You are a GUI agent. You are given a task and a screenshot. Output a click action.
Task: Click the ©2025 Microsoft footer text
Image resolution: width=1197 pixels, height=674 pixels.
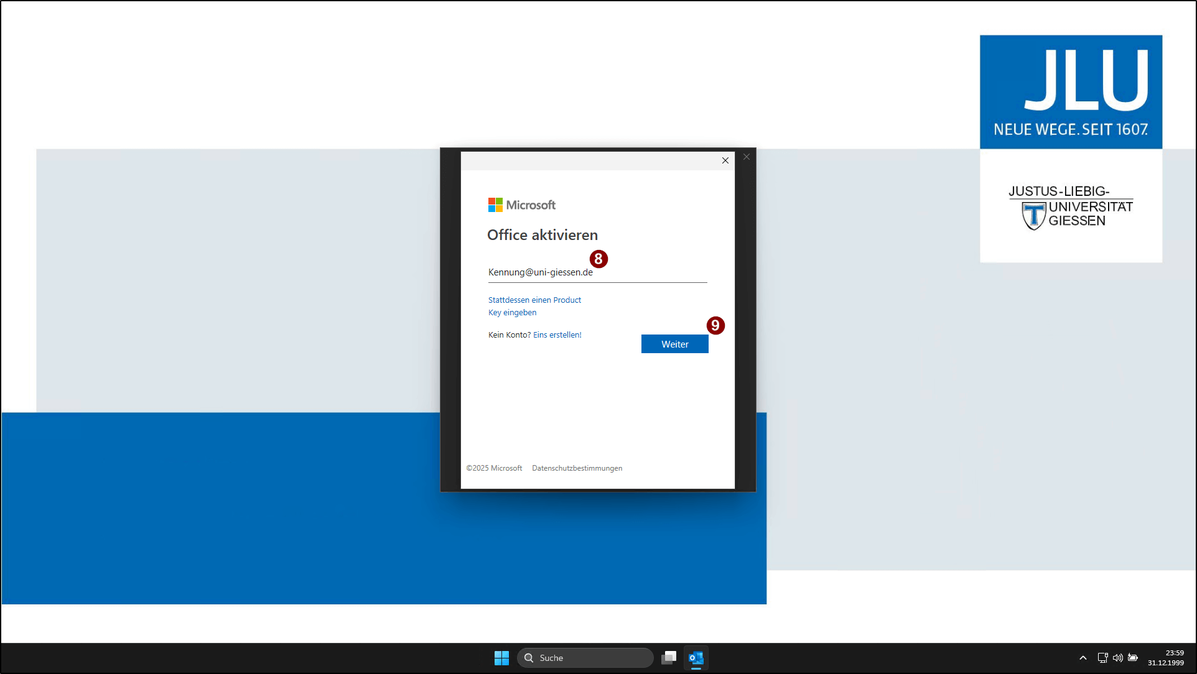point(494,469)
